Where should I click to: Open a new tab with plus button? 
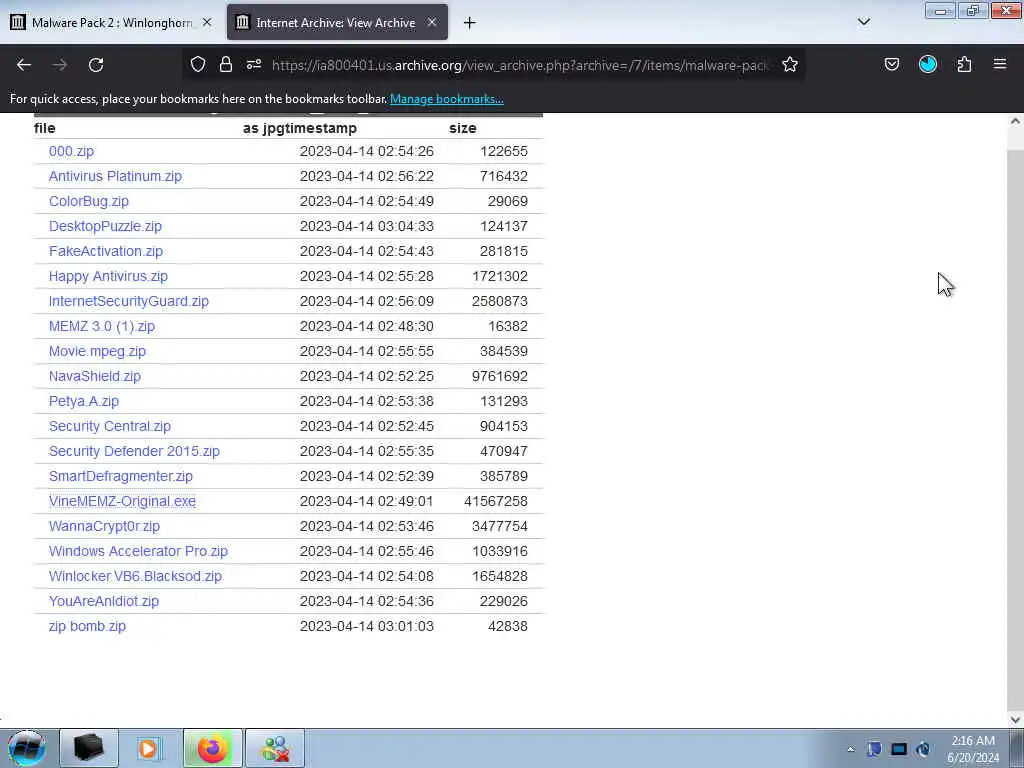470,23
